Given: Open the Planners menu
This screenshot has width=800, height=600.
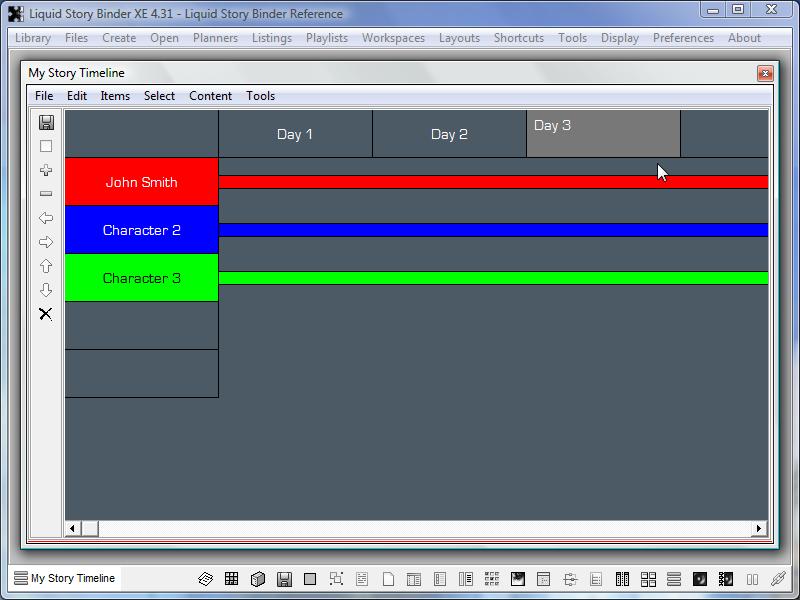Looking at the screenshot, I should click(x=215, y=38).
